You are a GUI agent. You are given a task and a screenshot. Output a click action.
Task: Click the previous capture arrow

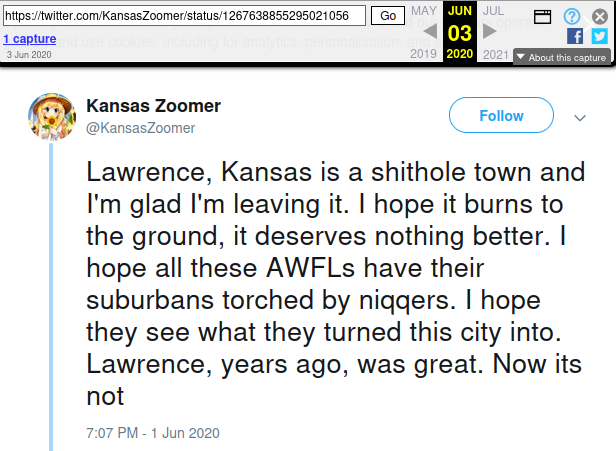[430, 31]
